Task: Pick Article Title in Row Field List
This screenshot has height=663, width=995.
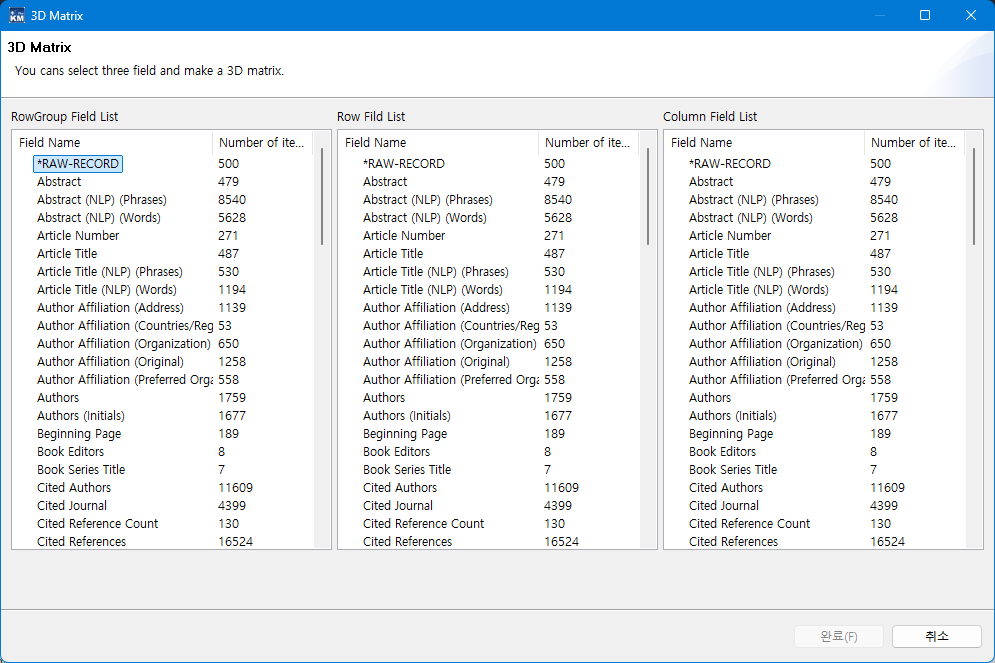Action: click(x=393, y=254)
